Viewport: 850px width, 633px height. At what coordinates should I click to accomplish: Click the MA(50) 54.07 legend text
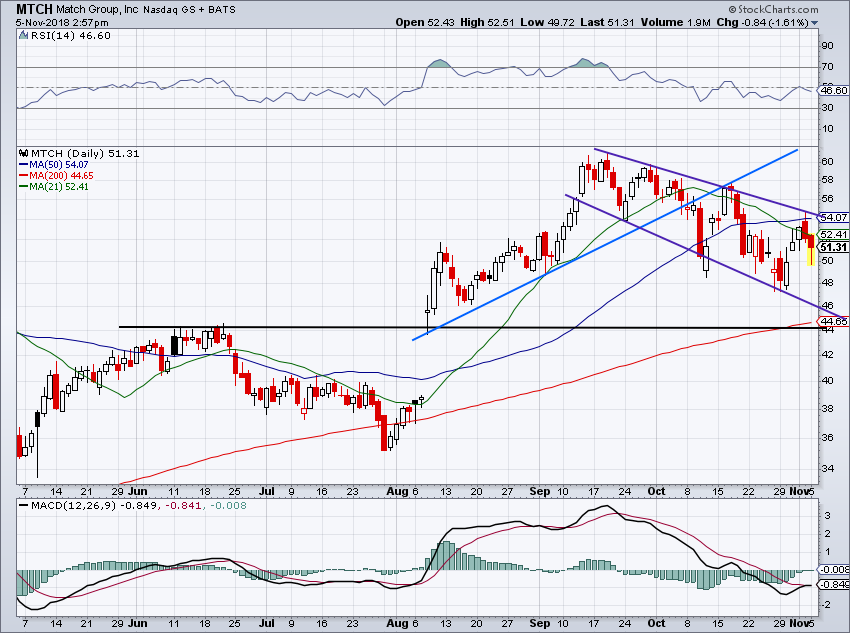coord(59,165)
